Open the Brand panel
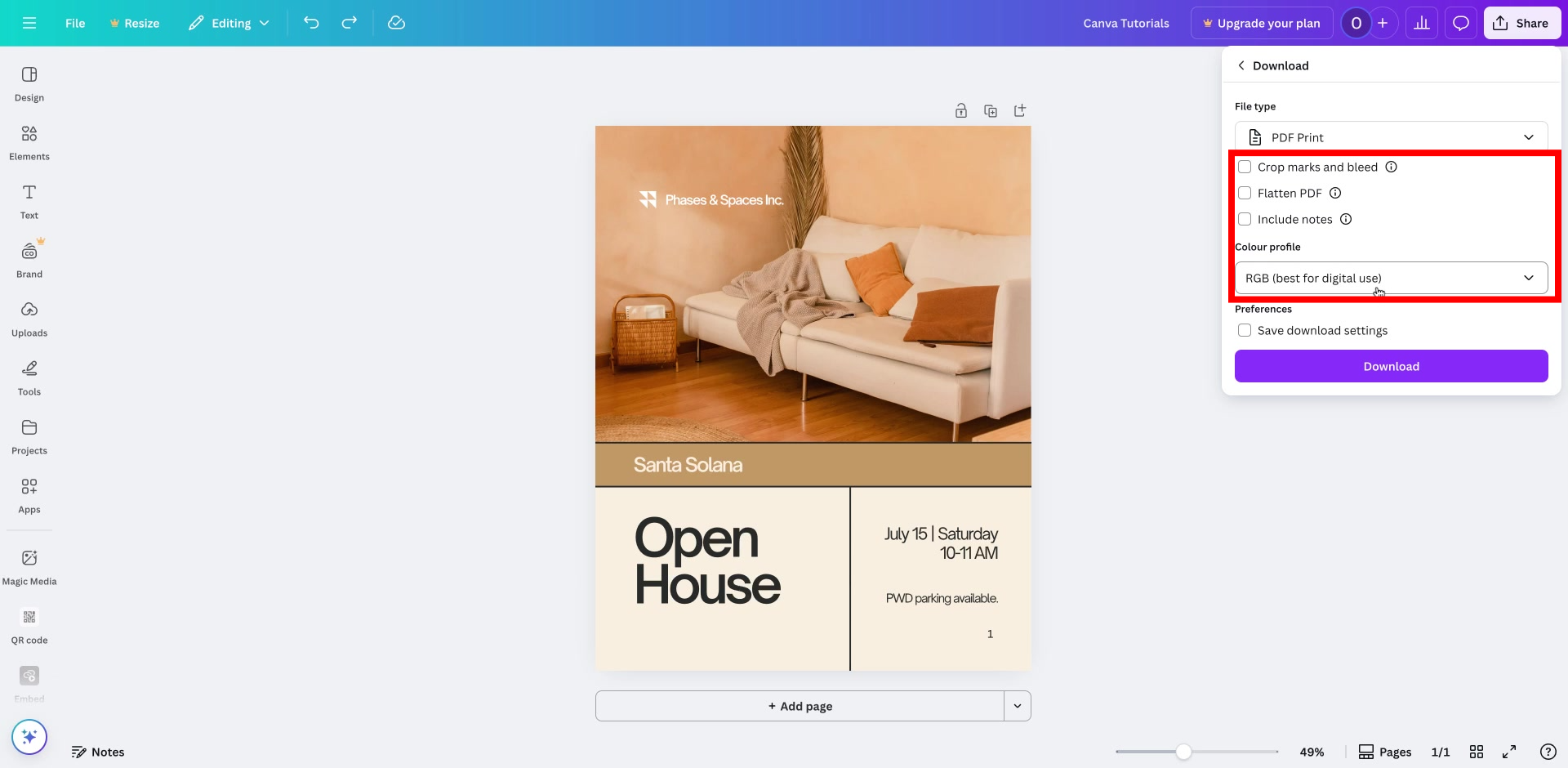The height and width of the screenshot is (768, 1568). (29, 258)
